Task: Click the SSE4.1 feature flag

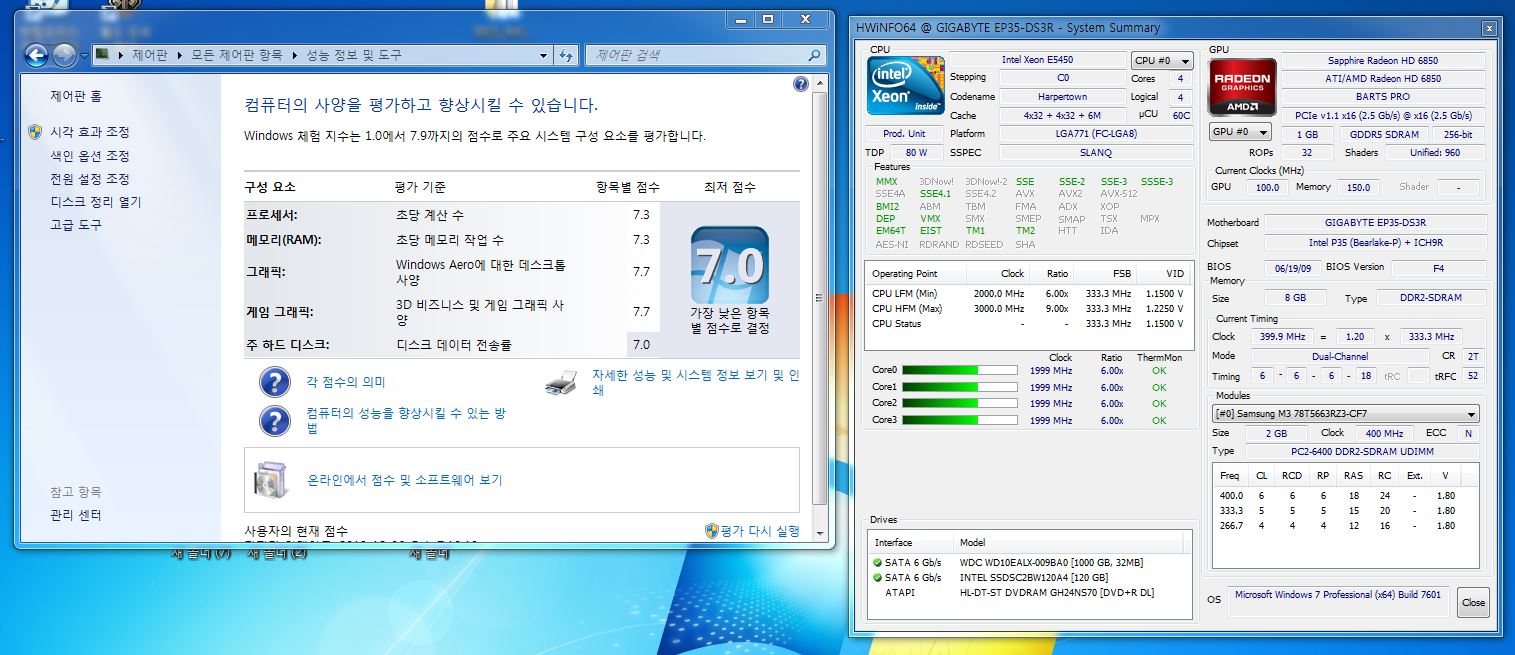Action: 935,194
